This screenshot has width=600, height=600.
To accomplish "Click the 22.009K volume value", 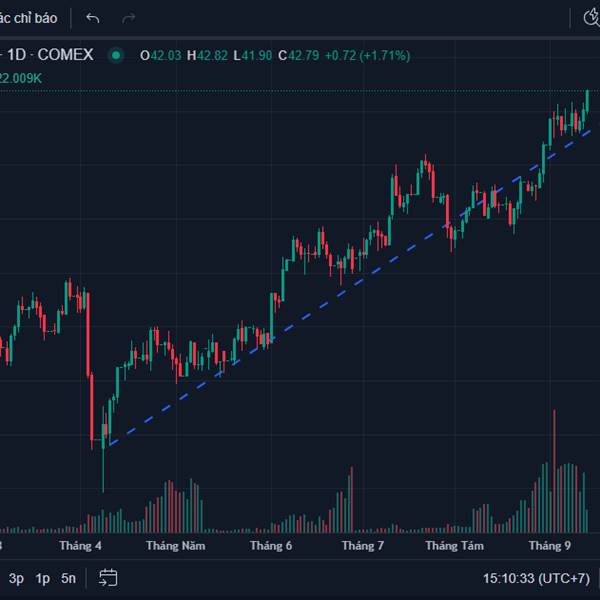I will tap(21, 78).
